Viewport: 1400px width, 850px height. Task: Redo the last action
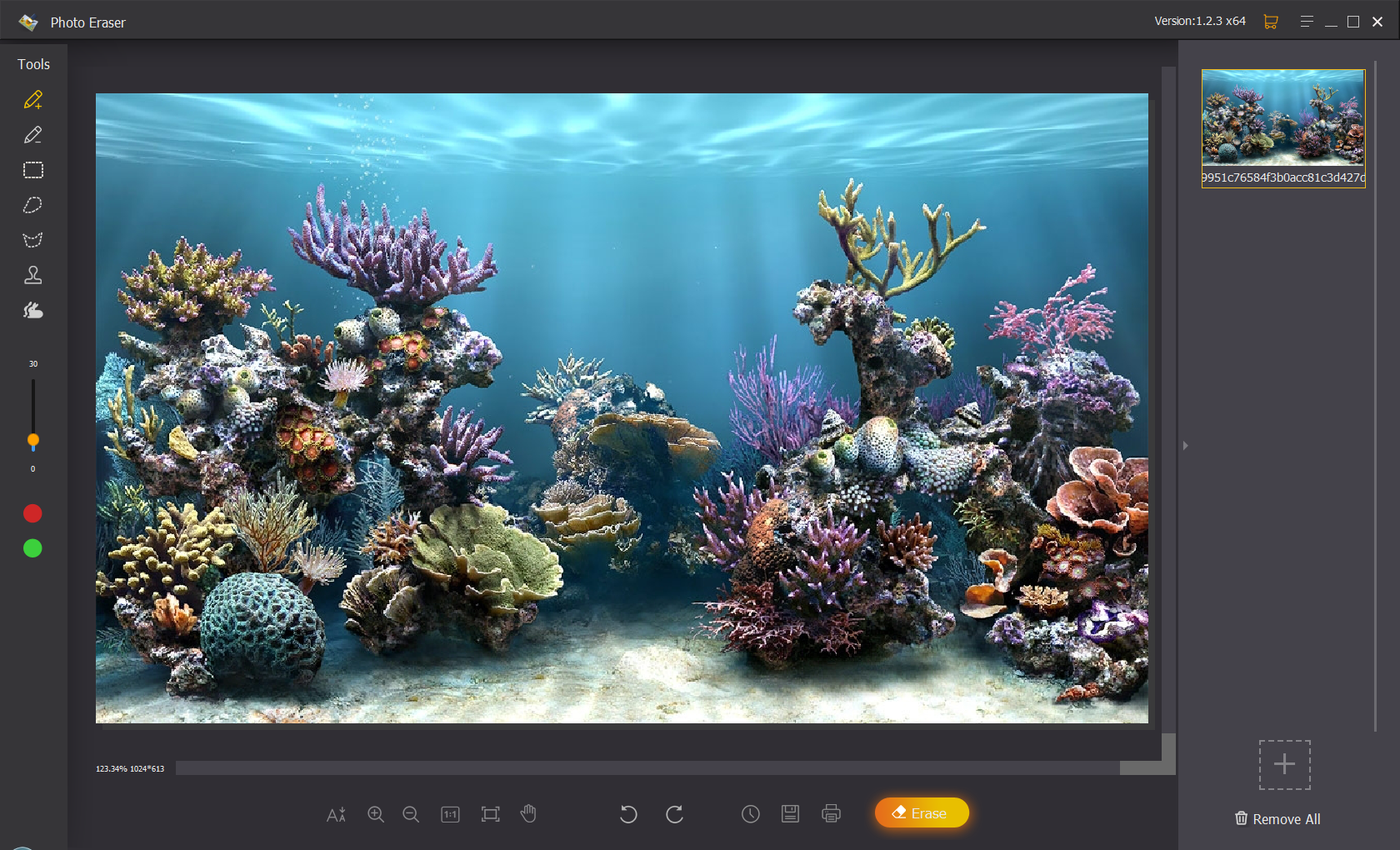[x=674, y=814]
